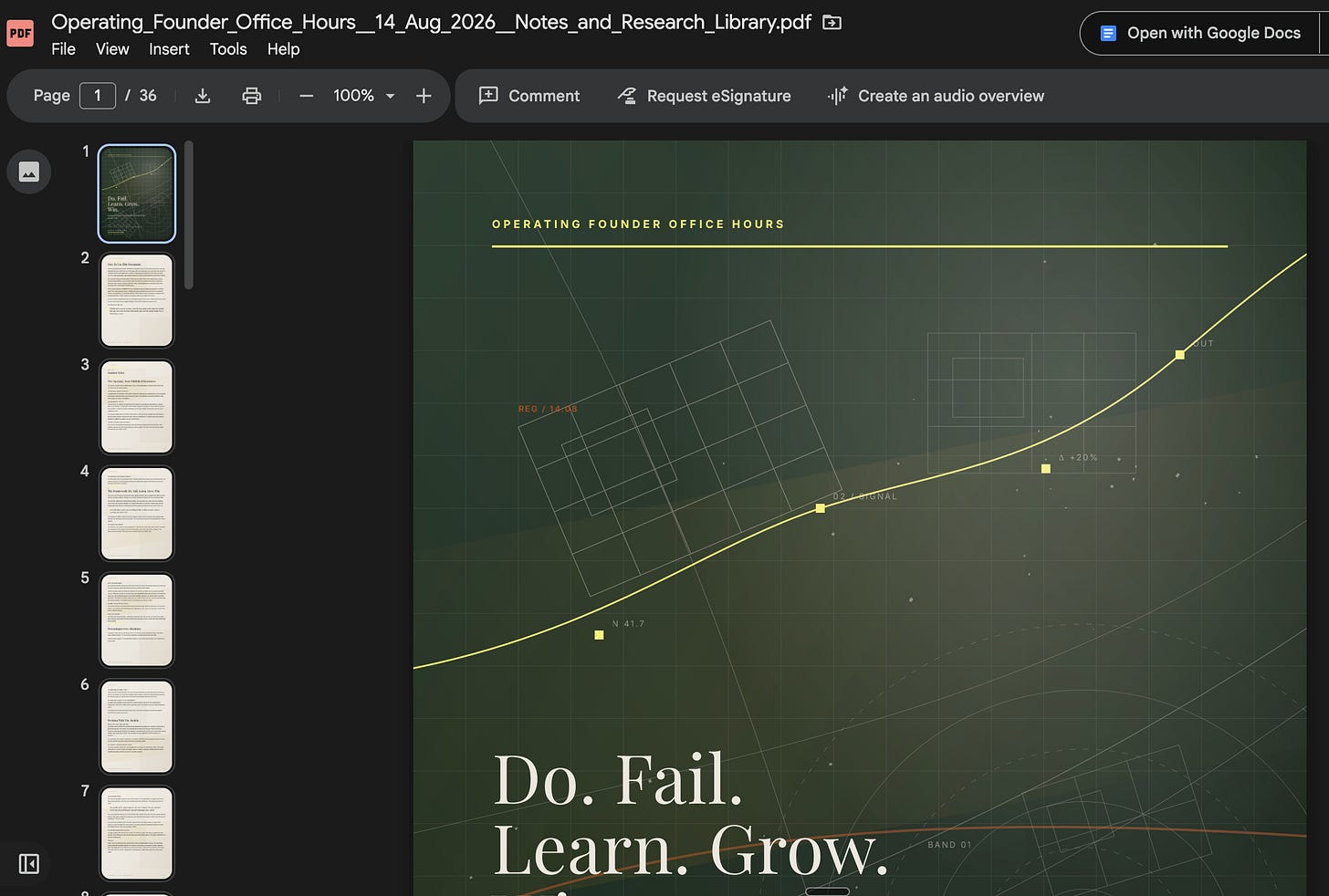This screenshot has width=1329, height=896.
Task: Zoom out with the minus icon
Action: tap(307, 96)
